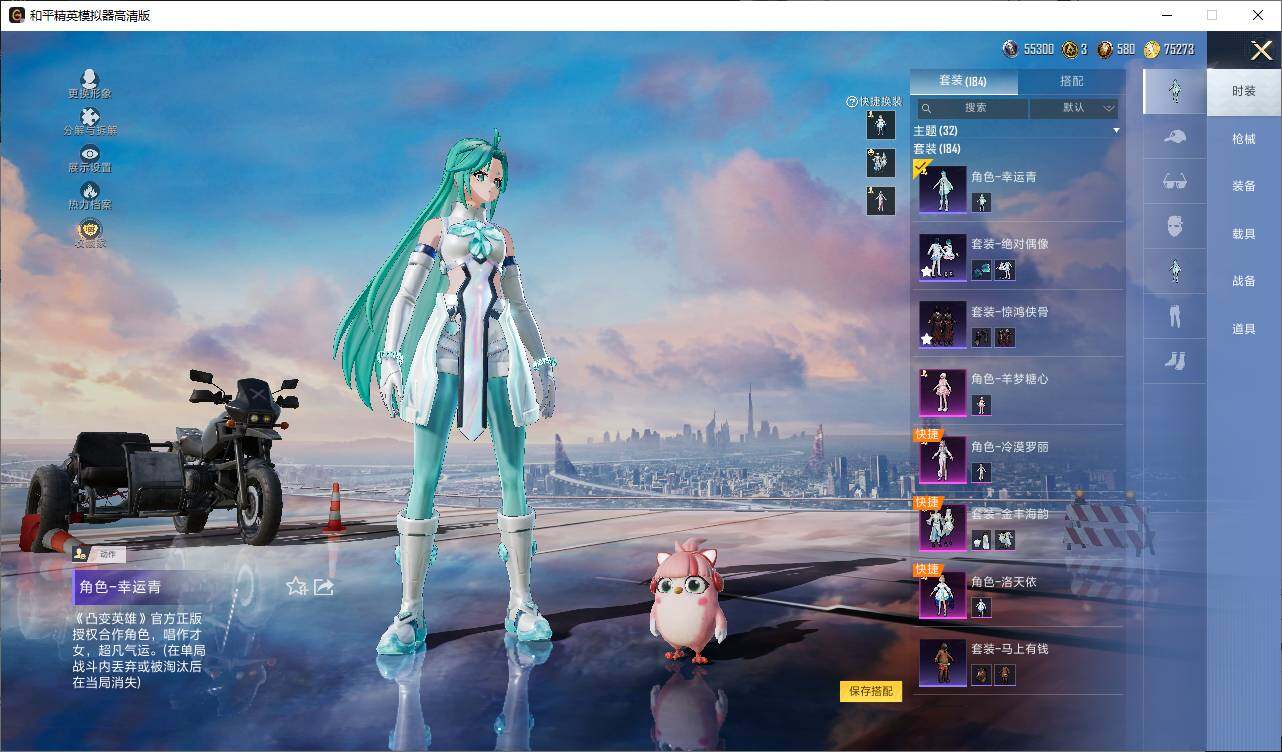Select the full outfit category icon
The width and height of the screenshot is (1282, 752).
point(1175,91)
